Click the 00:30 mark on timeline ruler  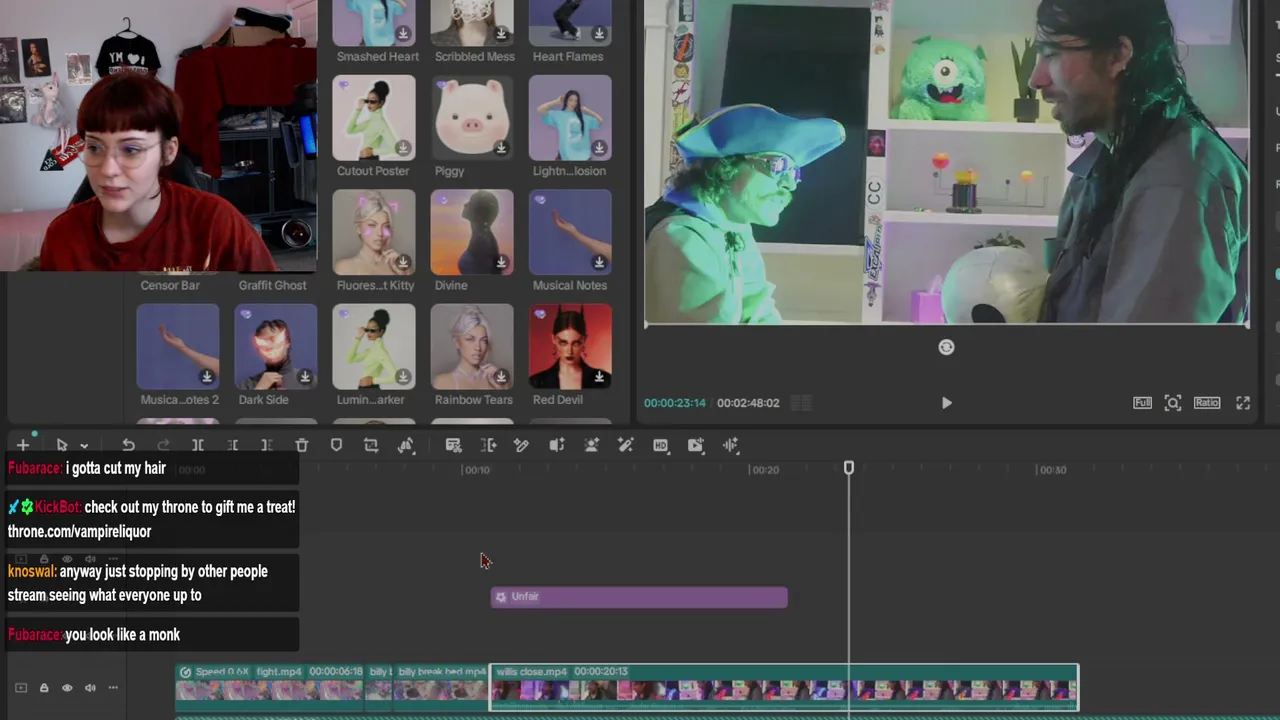pos(1053,470)
